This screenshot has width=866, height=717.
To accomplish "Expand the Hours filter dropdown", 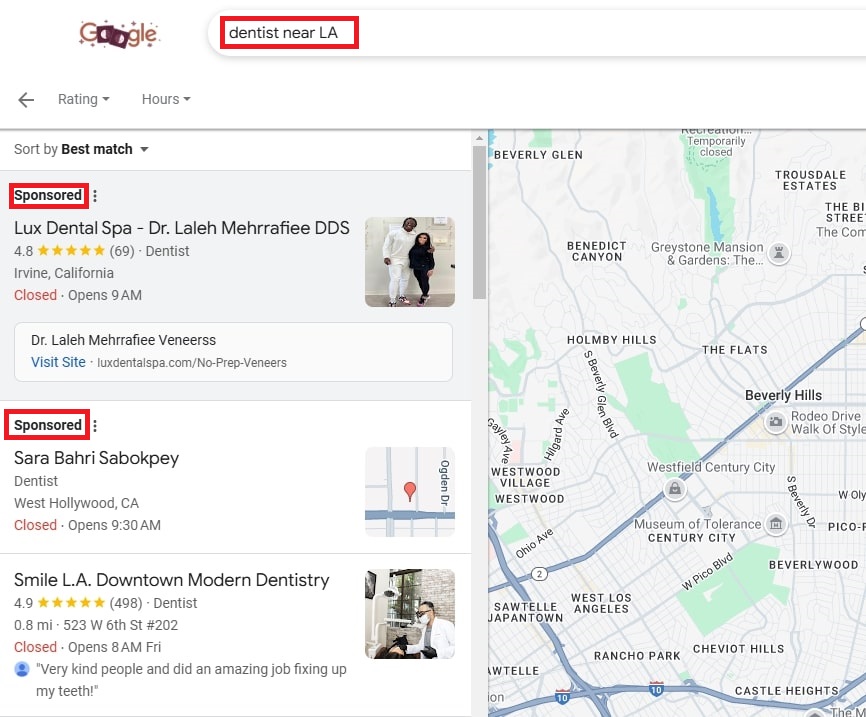I will [166, 99].
